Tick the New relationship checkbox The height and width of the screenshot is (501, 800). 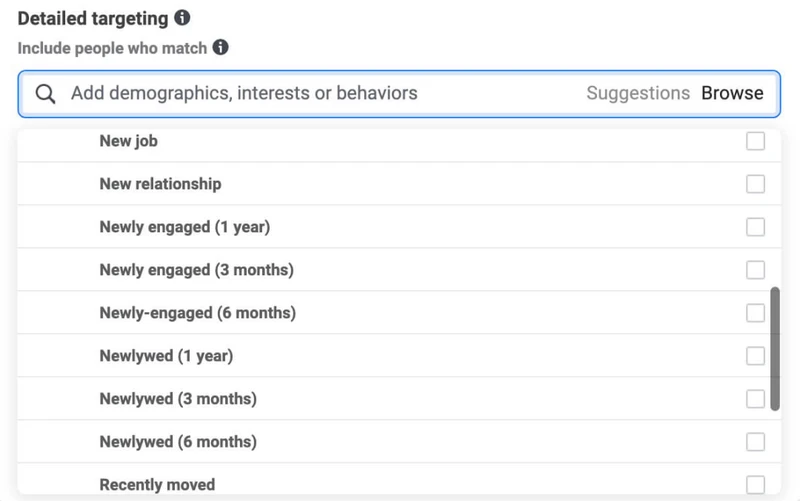(755, 184)
